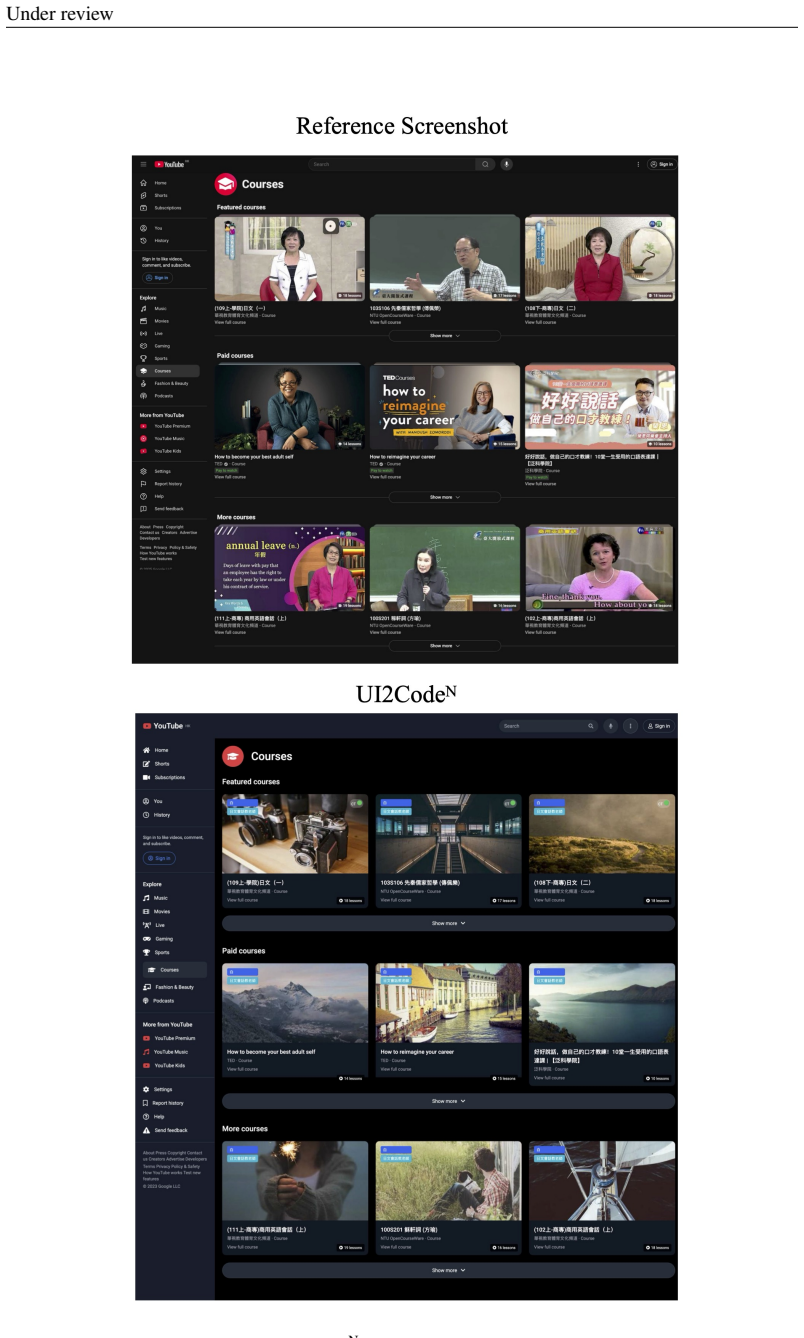Open the hamburger menu in the Reference Screenshot
The height and width of the screenshot is (1338, 804).
click(144, 164)
